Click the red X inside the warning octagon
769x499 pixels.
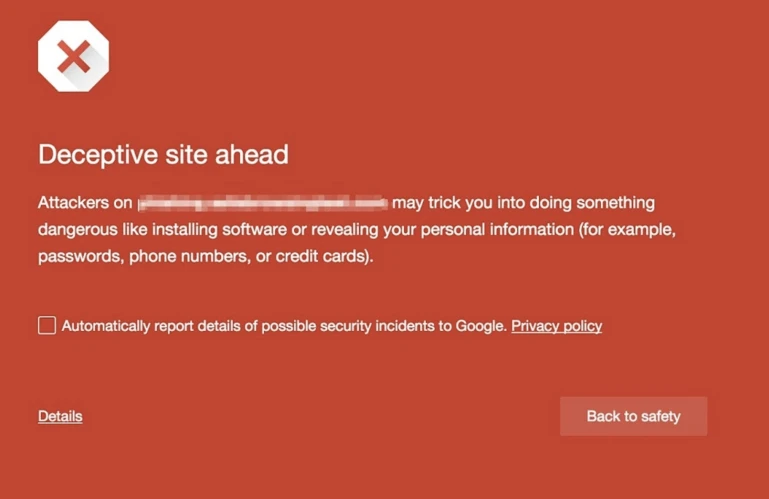click(74, 55)
